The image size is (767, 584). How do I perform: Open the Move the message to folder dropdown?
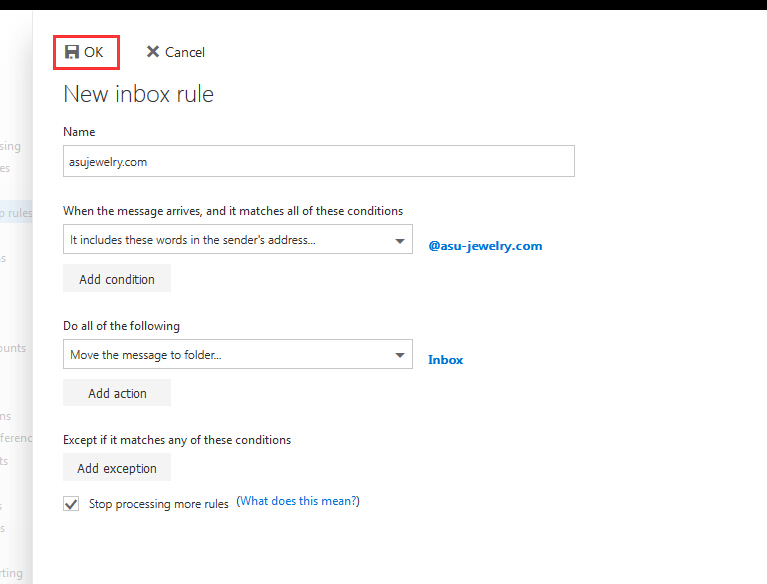(x=238, y=354)
